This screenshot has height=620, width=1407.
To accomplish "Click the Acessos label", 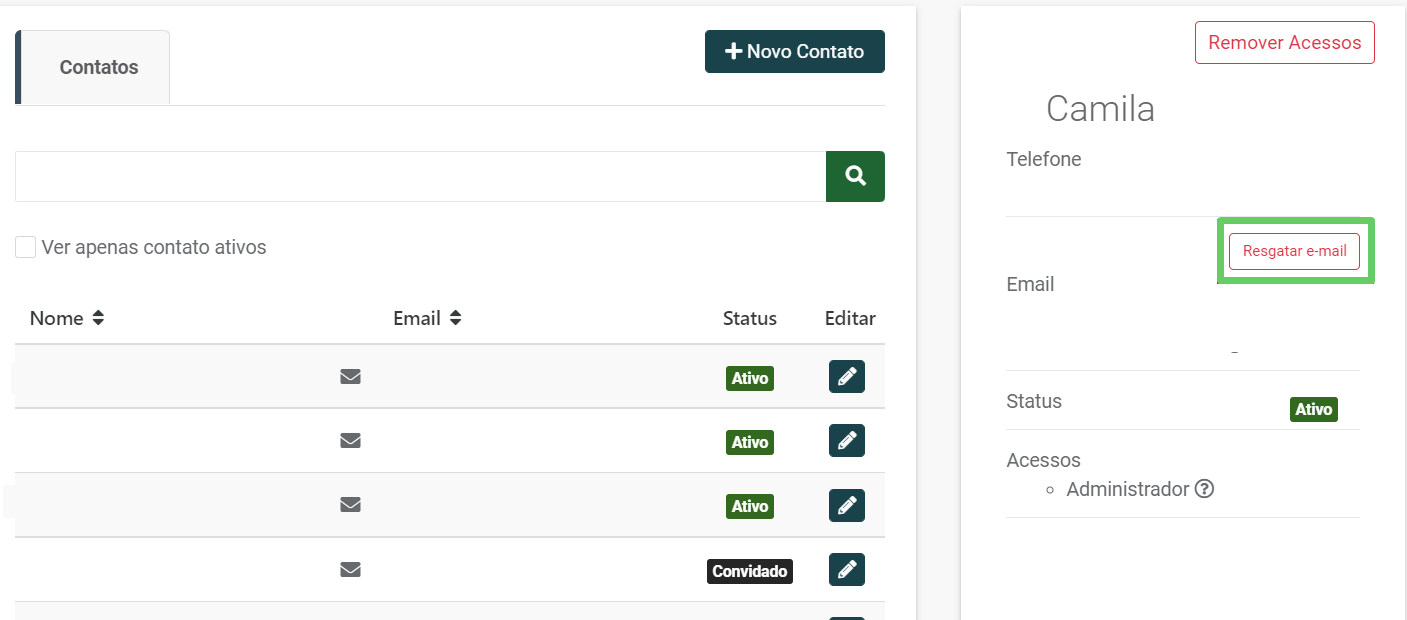I will pos(1043,460).
